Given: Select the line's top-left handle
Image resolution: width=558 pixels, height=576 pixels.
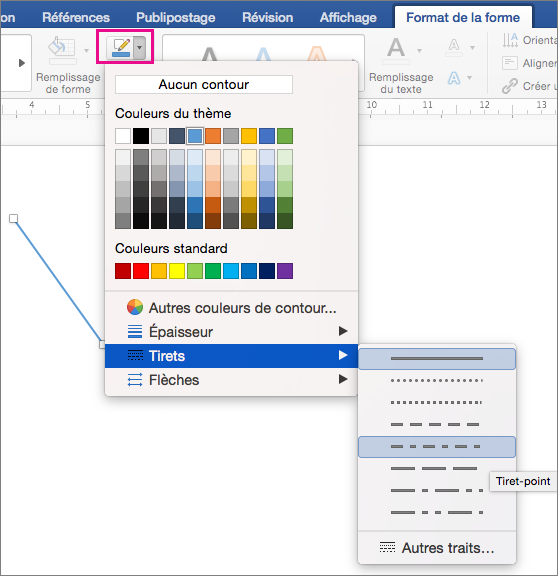Looking at the screenshot, I should 13,219.
